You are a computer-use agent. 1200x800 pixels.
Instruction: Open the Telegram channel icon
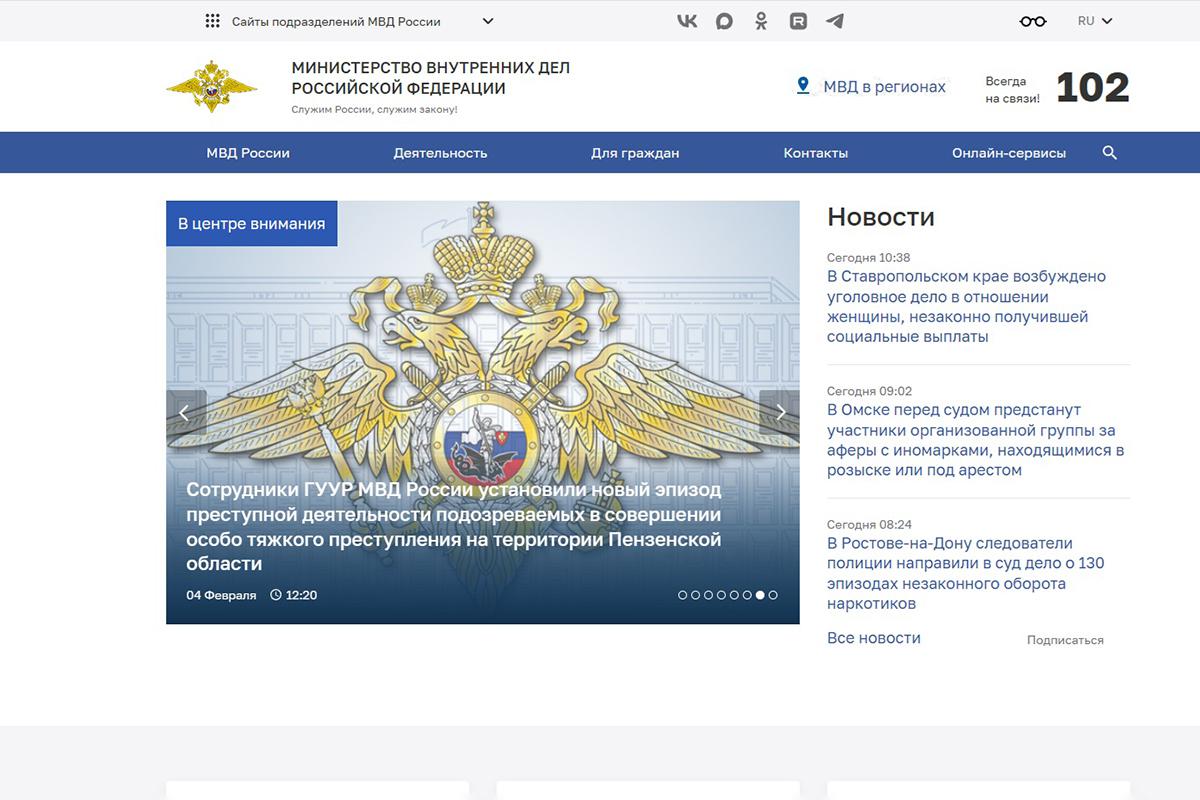[x=835, y=20]
